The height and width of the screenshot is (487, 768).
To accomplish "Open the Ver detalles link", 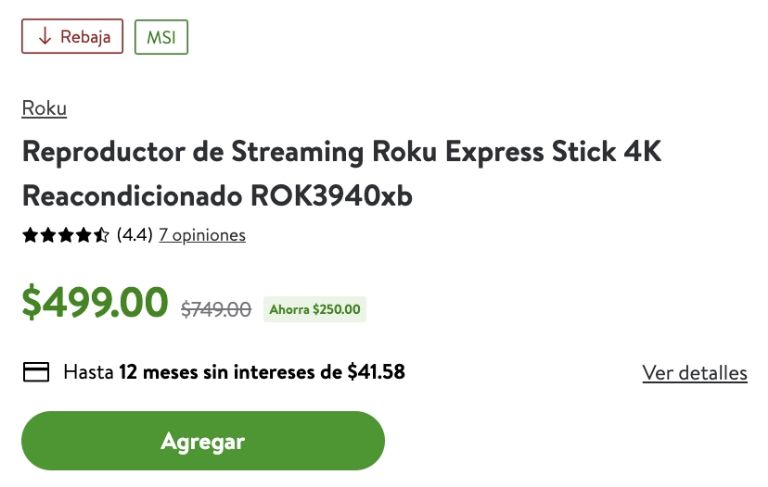I will (694, 373).
